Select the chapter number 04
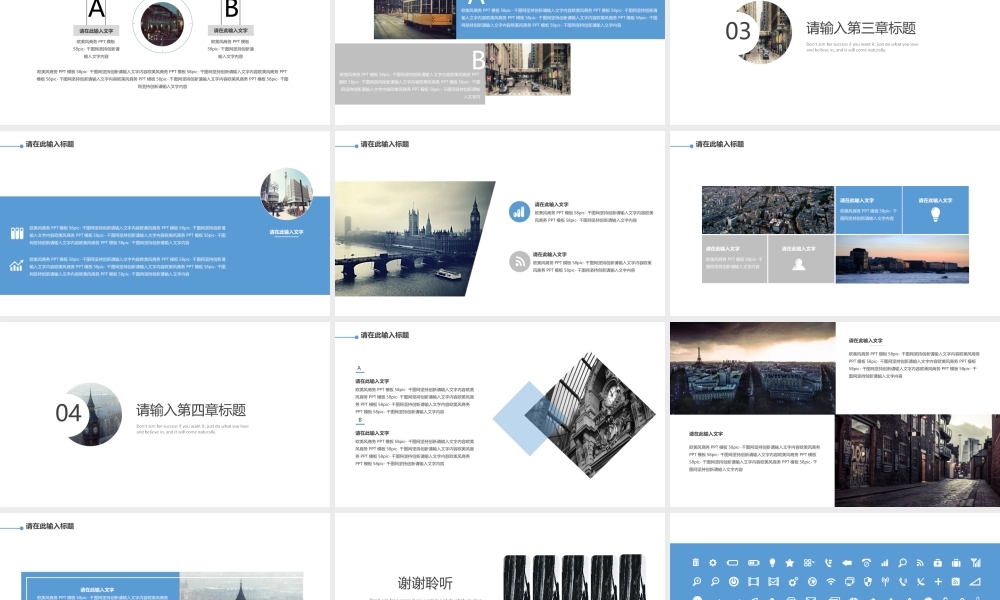1000x600 pixels. (68, 413)
